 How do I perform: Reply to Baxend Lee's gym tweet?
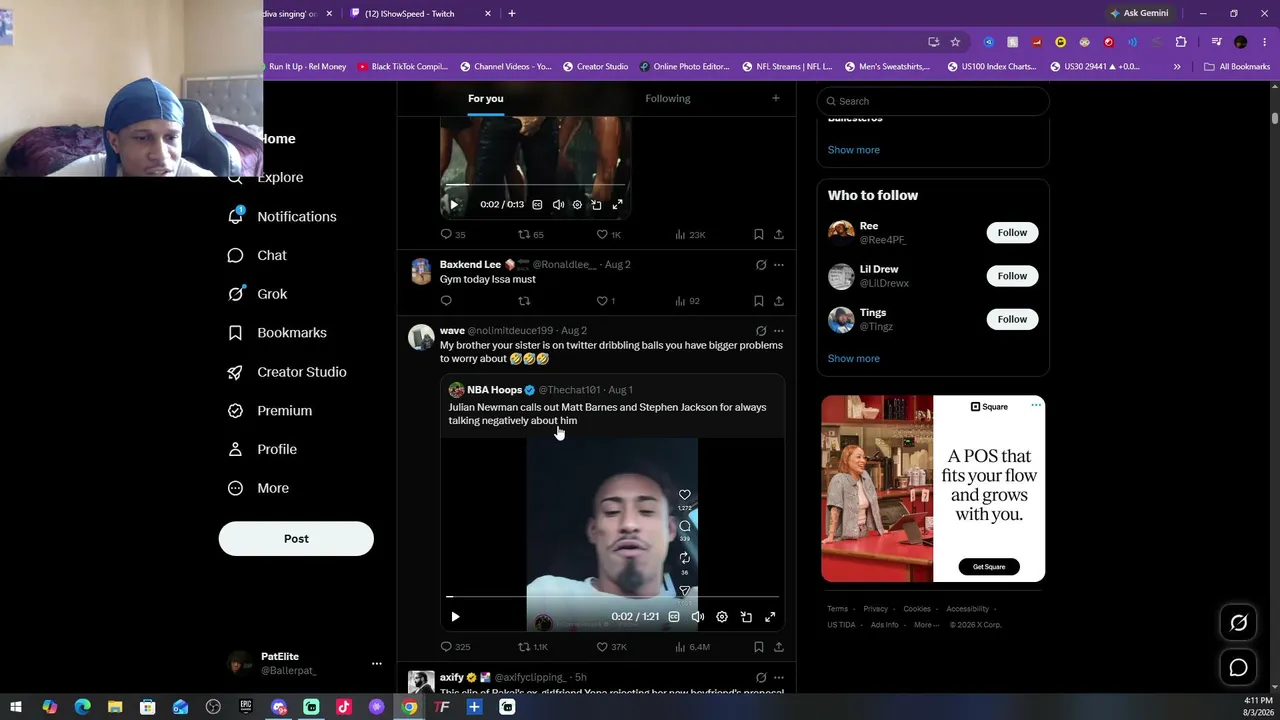(446, 301)
